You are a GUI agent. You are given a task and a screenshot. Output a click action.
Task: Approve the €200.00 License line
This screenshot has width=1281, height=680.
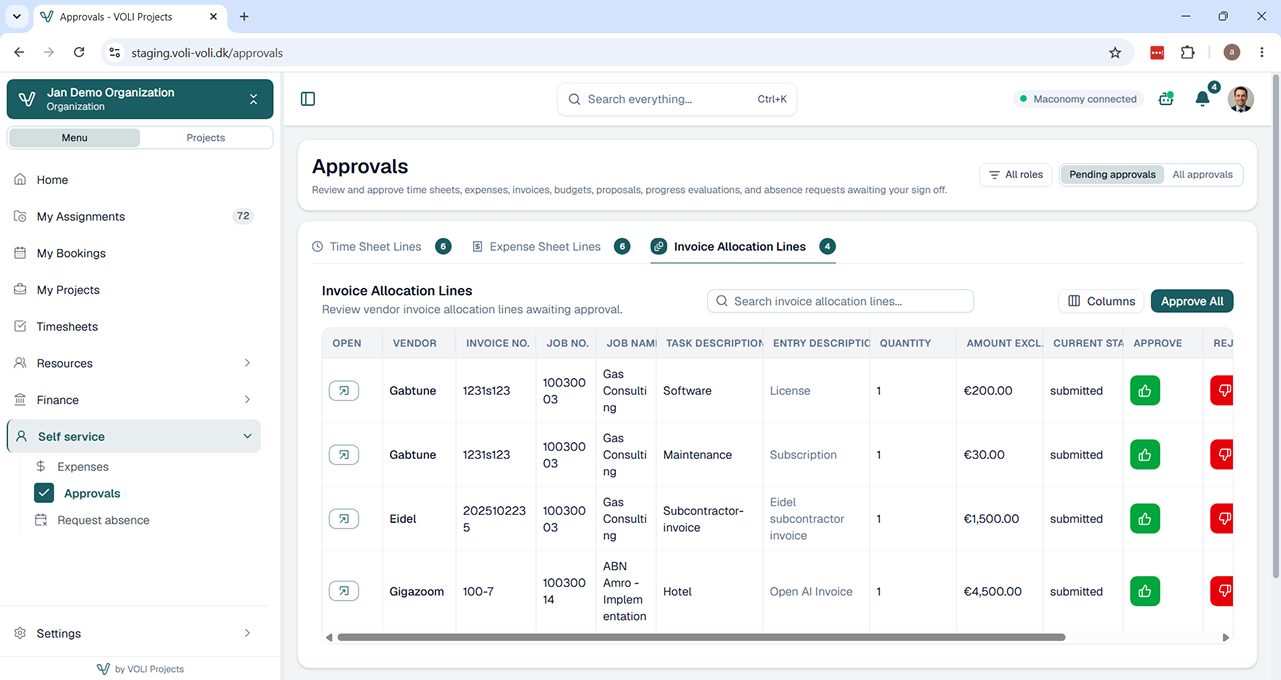pos(1145,391)
